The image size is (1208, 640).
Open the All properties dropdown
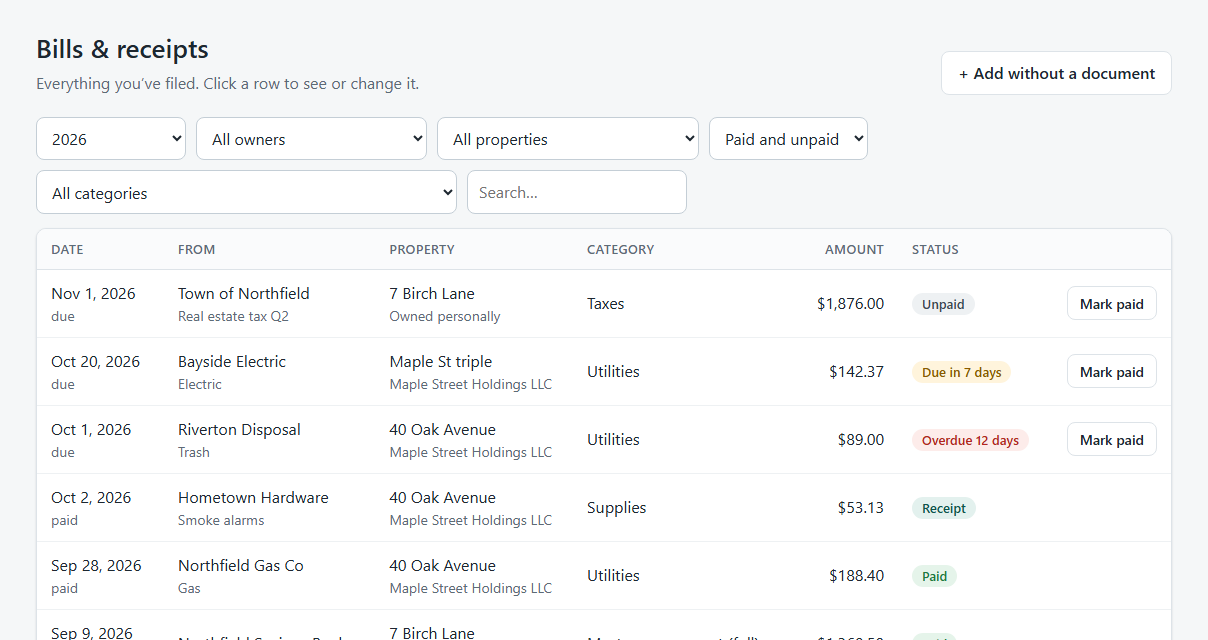click(x=568, y=139)
